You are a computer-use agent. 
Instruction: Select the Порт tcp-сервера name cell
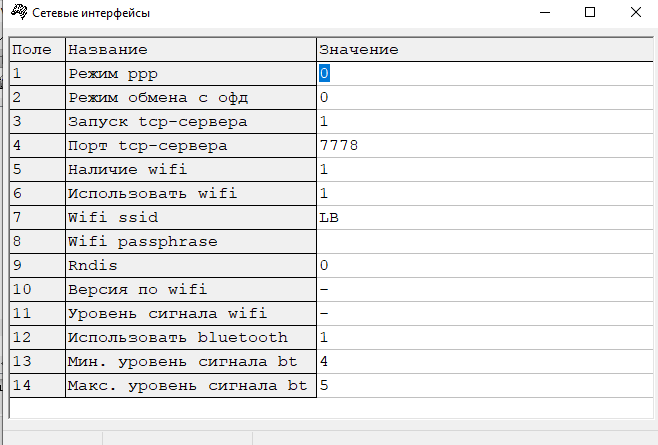coord(191,145)
